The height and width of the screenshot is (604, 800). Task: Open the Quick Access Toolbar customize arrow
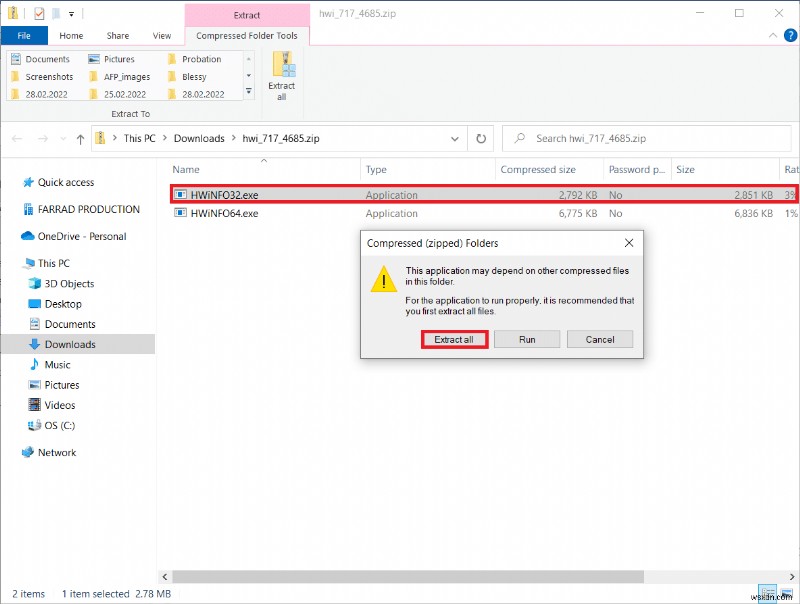[69, 13]
